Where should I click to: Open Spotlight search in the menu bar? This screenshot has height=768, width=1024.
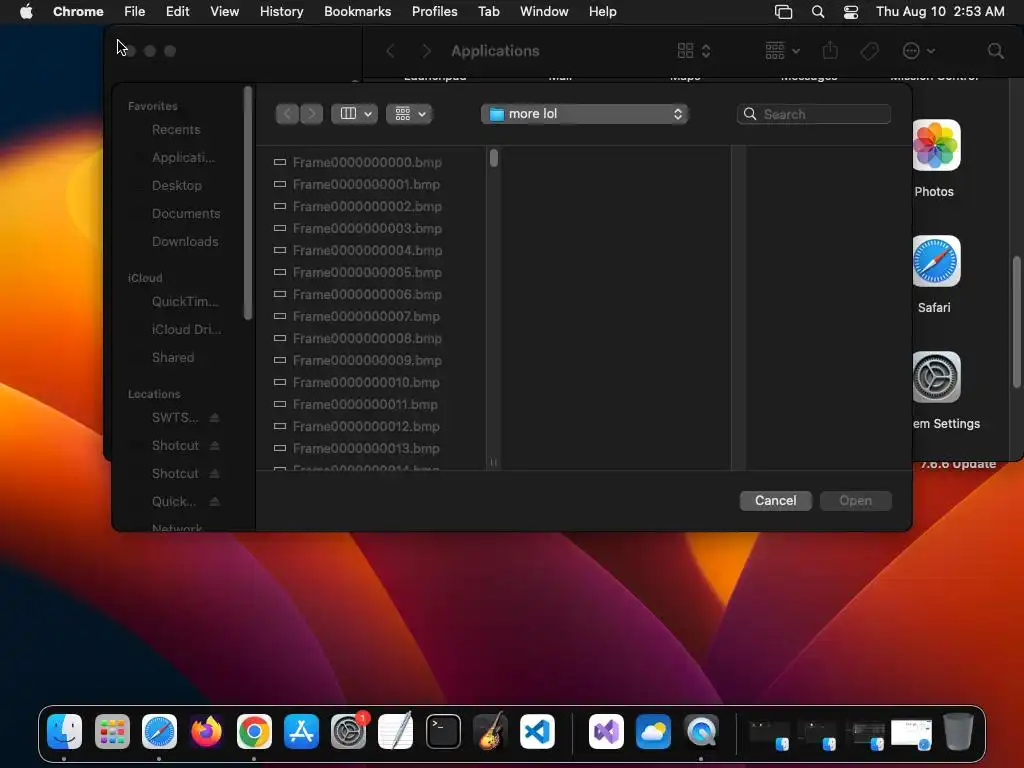(x=818, y=12)
